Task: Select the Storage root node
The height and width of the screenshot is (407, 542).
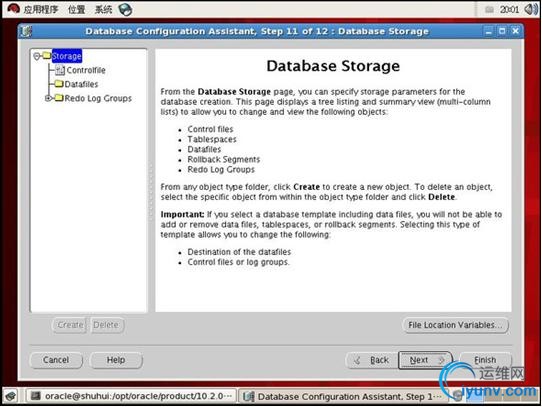Action: pos(67,56)
